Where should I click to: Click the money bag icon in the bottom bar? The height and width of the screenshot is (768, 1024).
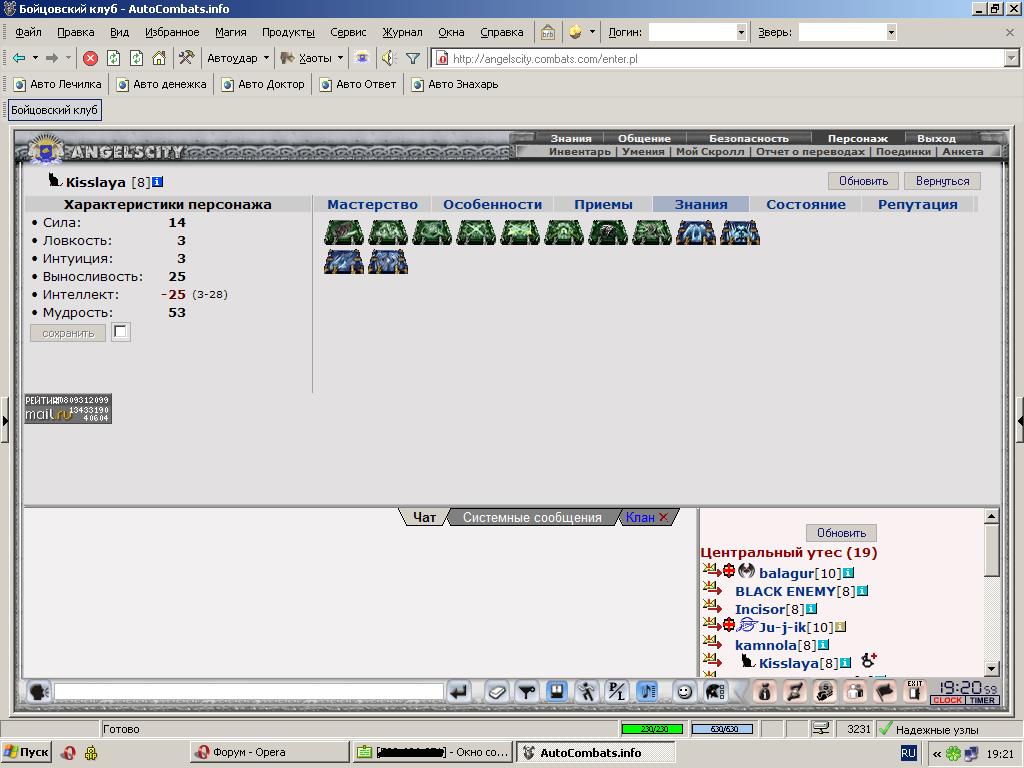(x=764, y=691)
